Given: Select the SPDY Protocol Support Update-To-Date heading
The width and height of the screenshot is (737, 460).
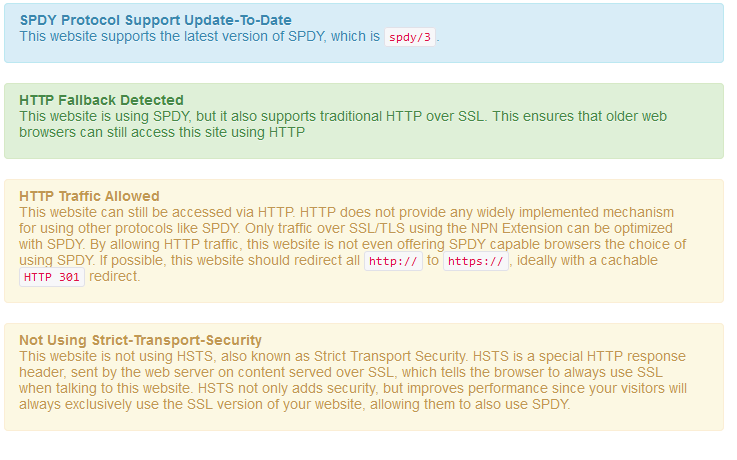Looking at the screenshot, I should click(x=156, y=20).
